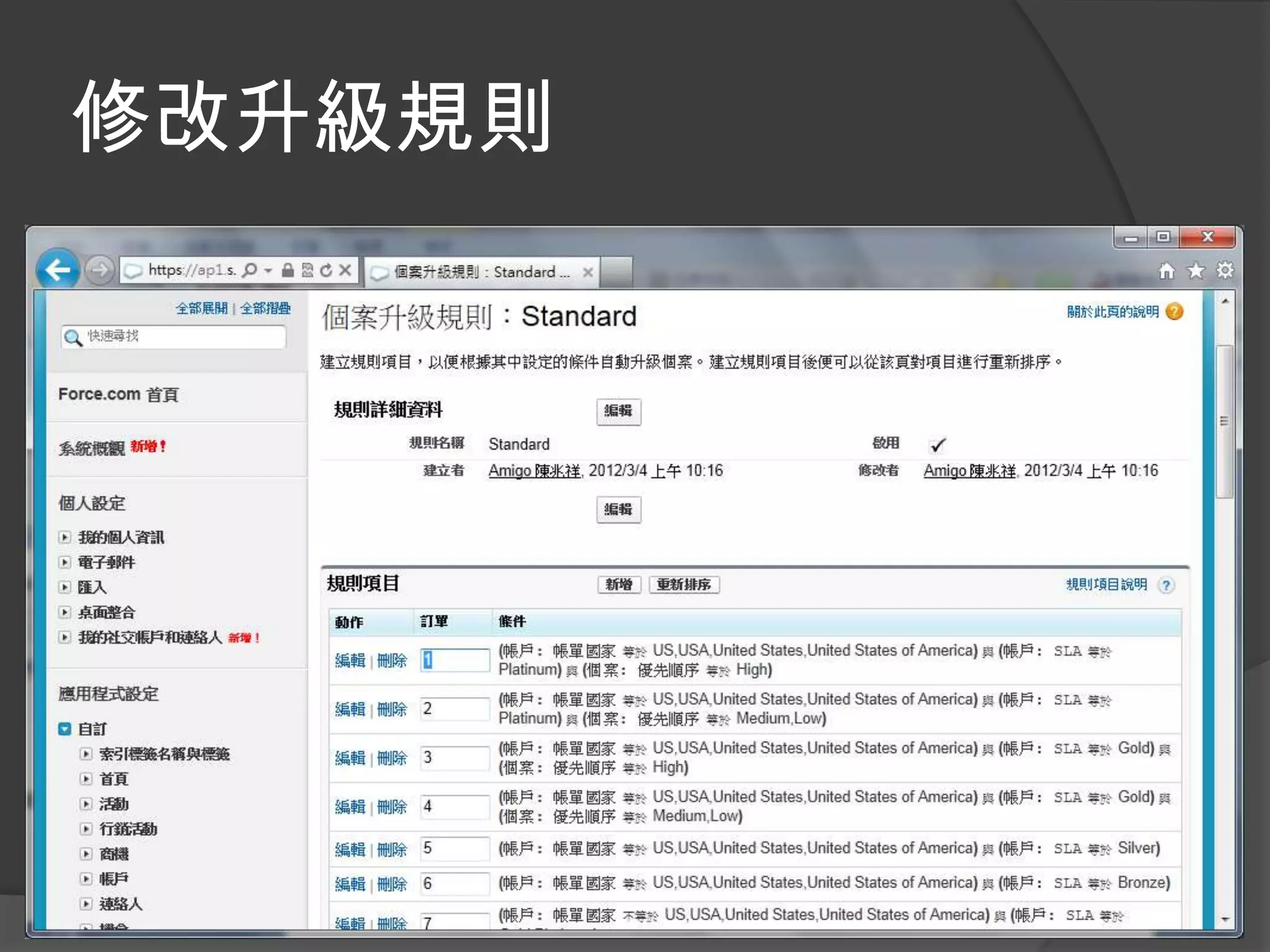Screen dimensions: 1270x952
Task: Click 規則項目說明 help link
Action: pyautogui.click(x=1107, y=584)
